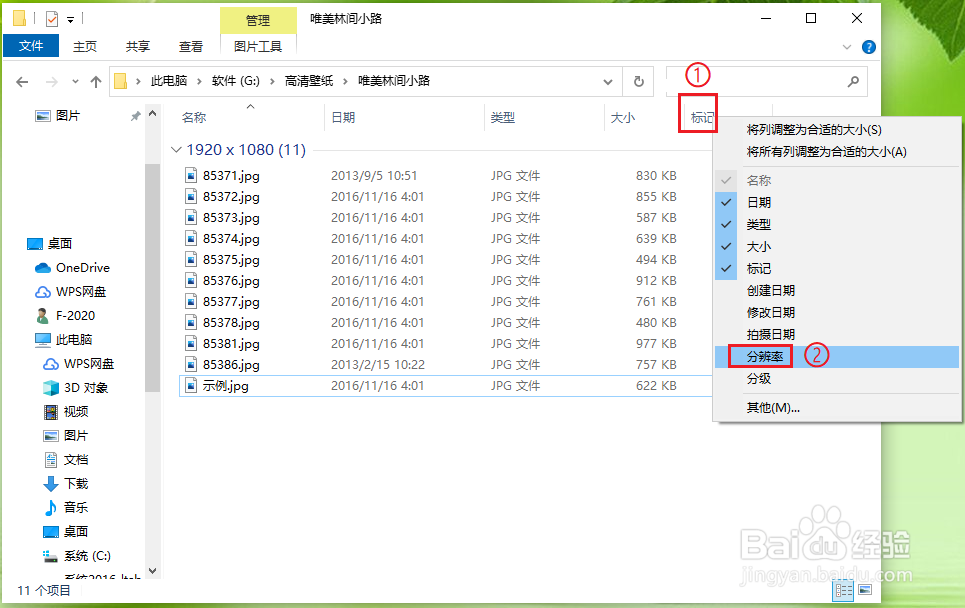Click 软件 (G:) breadcrumb in address bar
This screenshot has width=965, height=608.
click(236, 81)
